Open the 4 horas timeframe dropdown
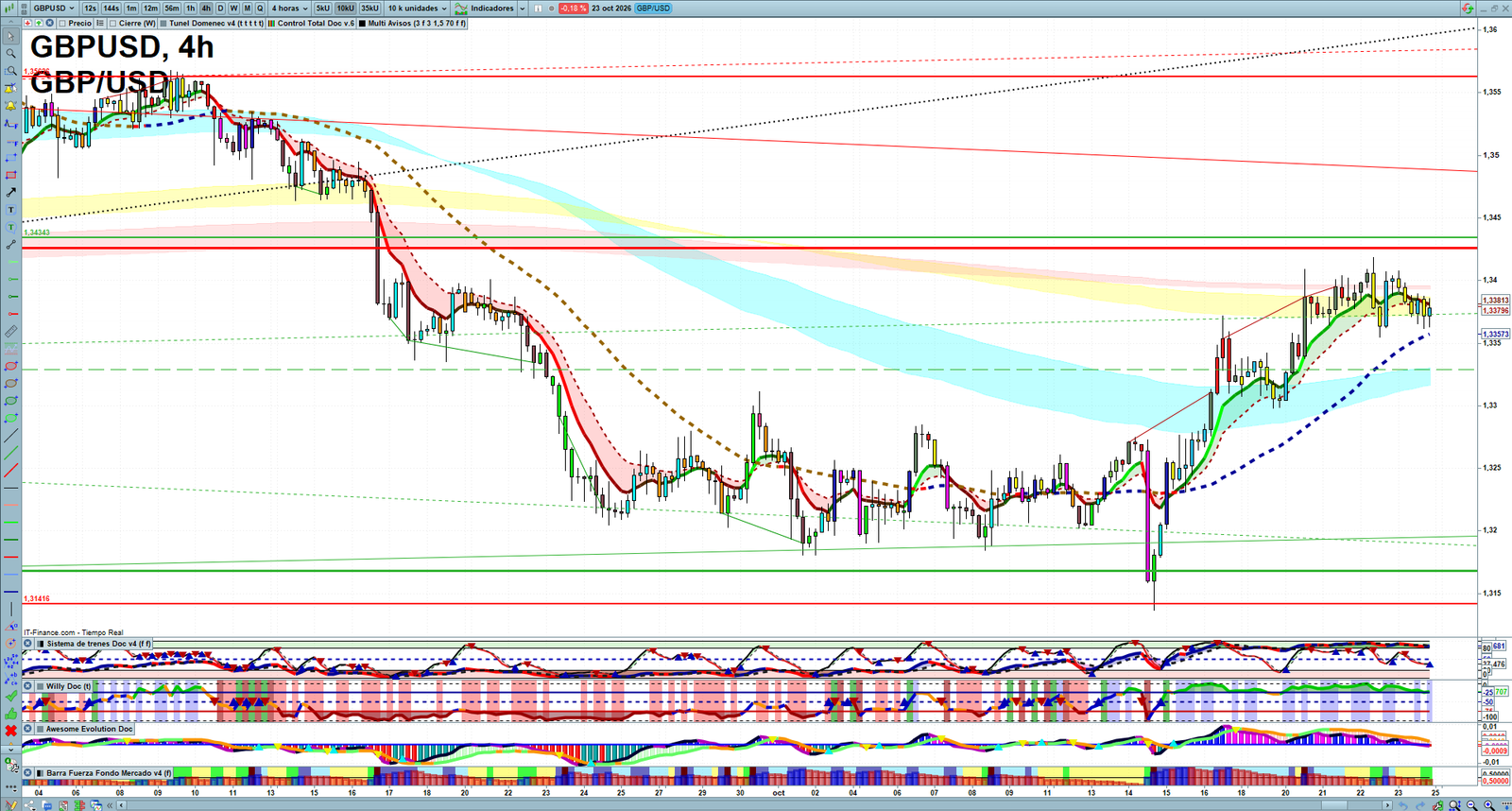 (289, 9)
